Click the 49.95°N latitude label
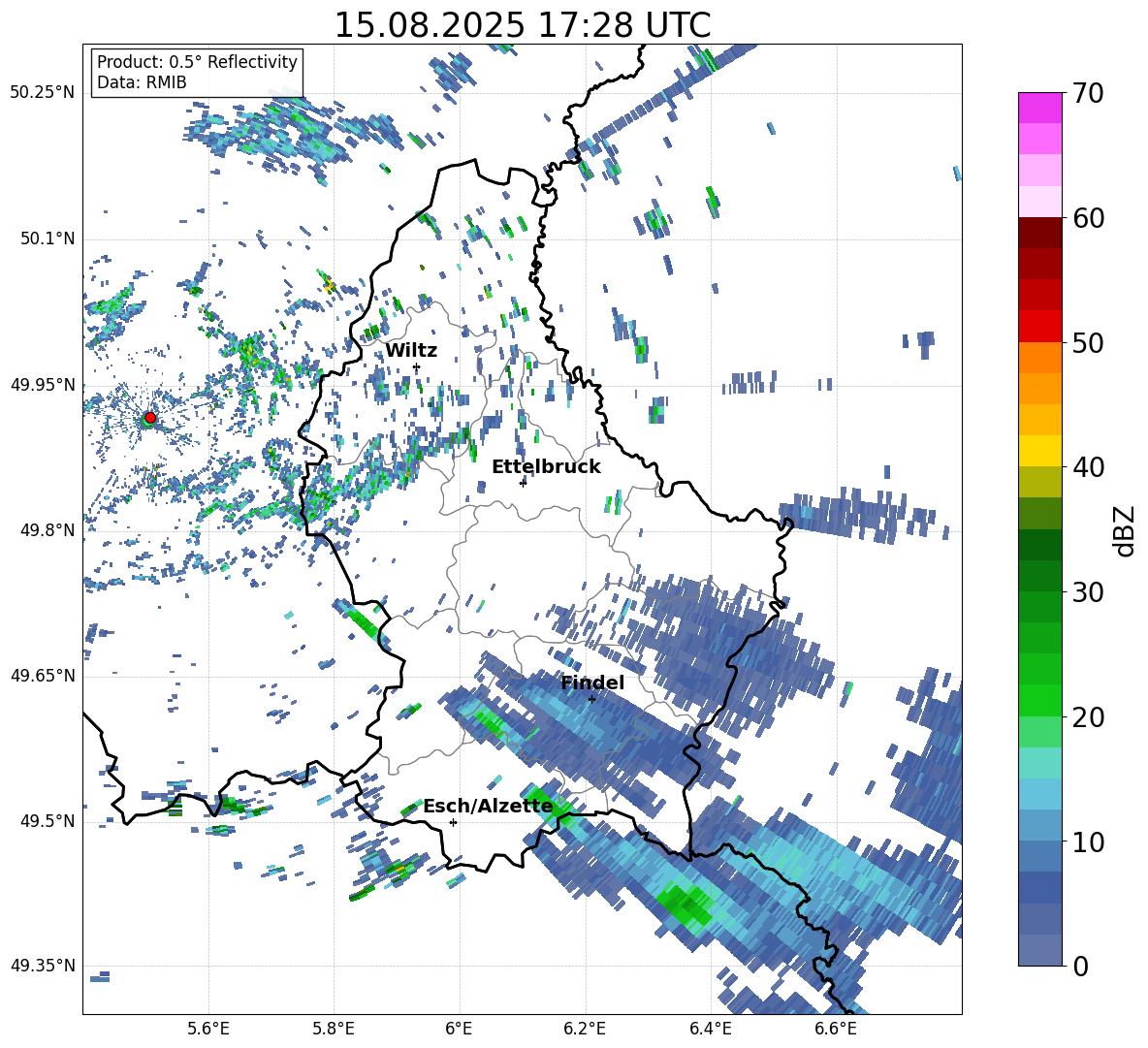The image size is (1148, 1048). click(43, 384)
